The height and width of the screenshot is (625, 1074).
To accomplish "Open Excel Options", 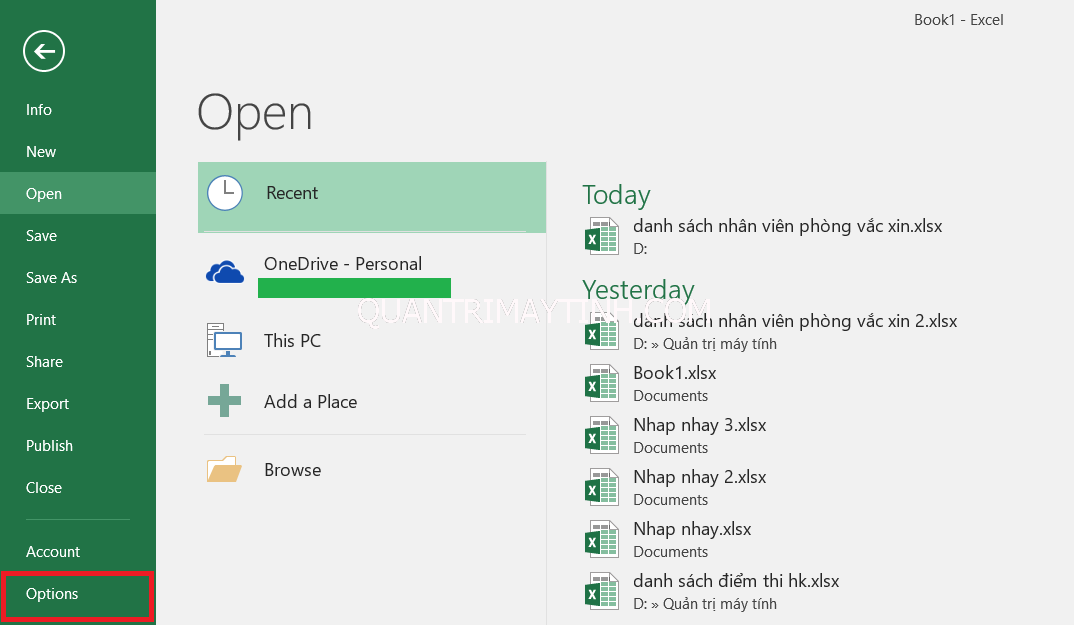I will click(52, 594).
